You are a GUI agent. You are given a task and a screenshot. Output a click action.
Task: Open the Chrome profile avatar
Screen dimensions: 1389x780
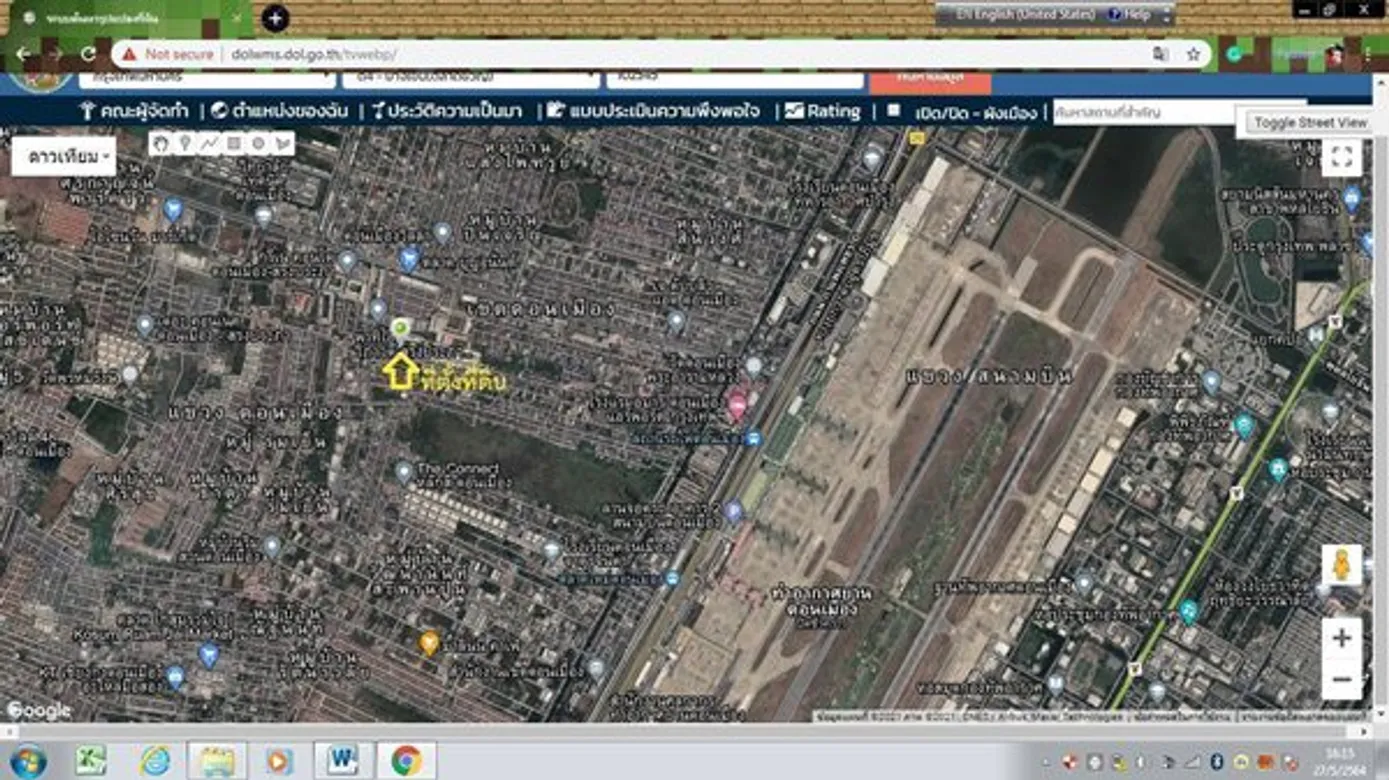(x=1335, y=54)
